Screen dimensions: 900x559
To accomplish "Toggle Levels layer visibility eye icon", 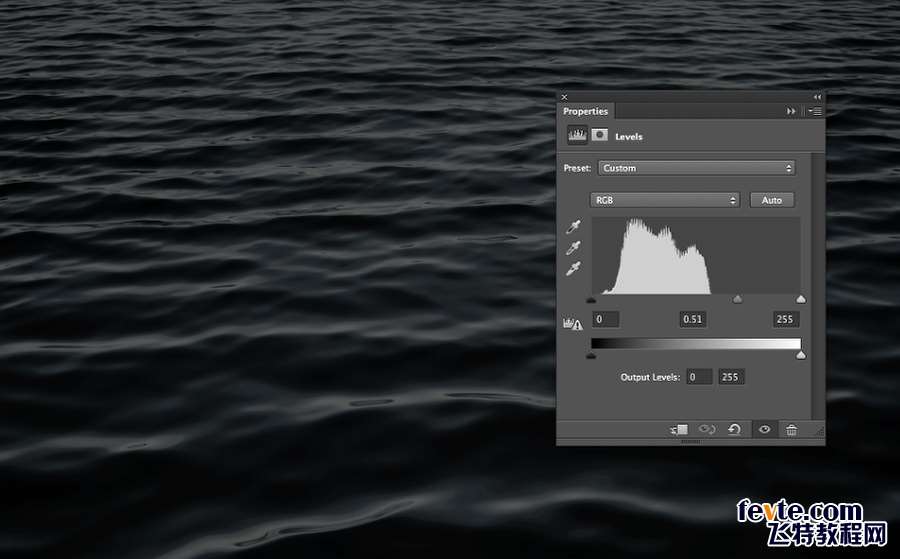I will coord(764,429).
